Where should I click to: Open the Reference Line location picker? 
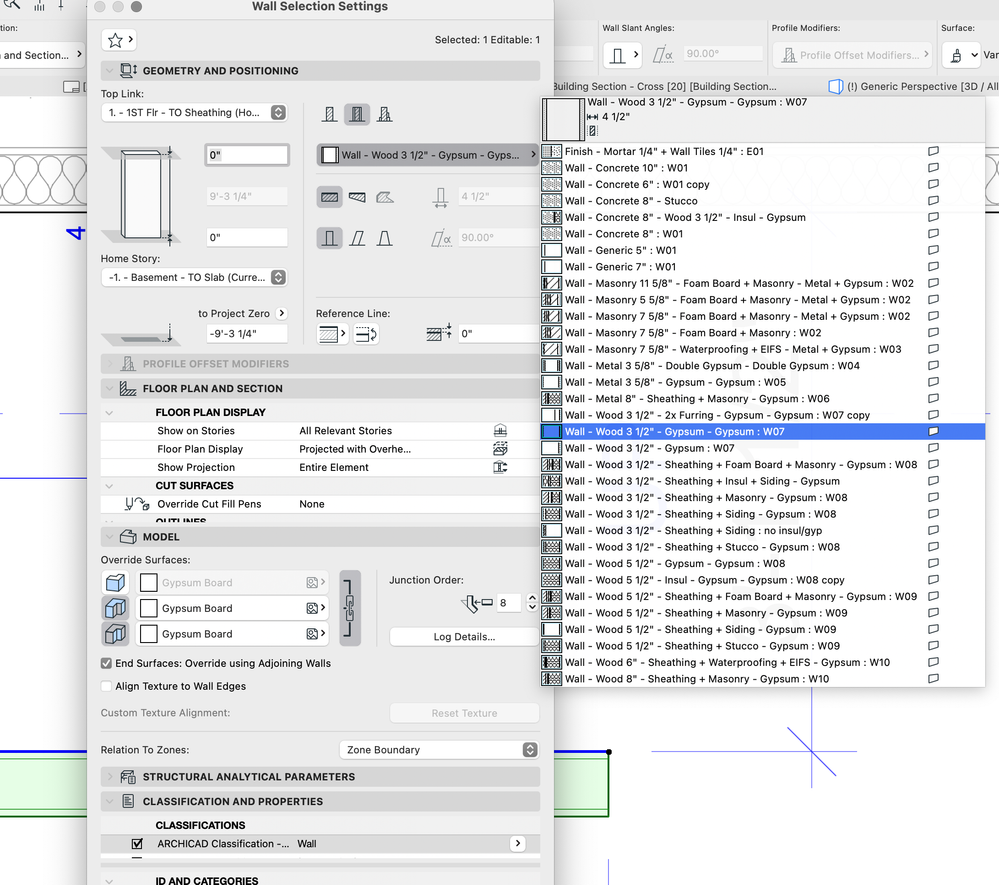coord(332,333)
